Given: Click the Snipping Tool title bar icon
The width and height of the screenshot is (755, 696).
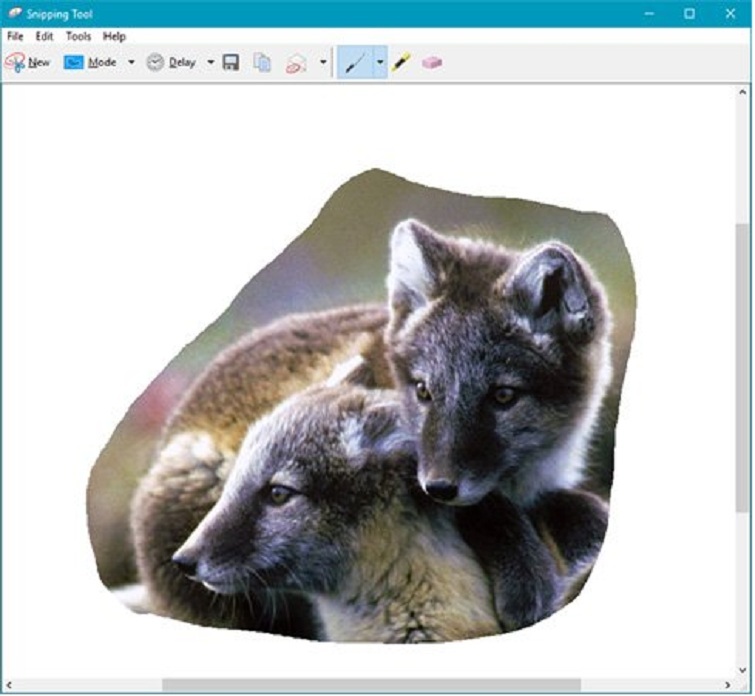Looking at the screenshot, I should click(x=15, y=13).
